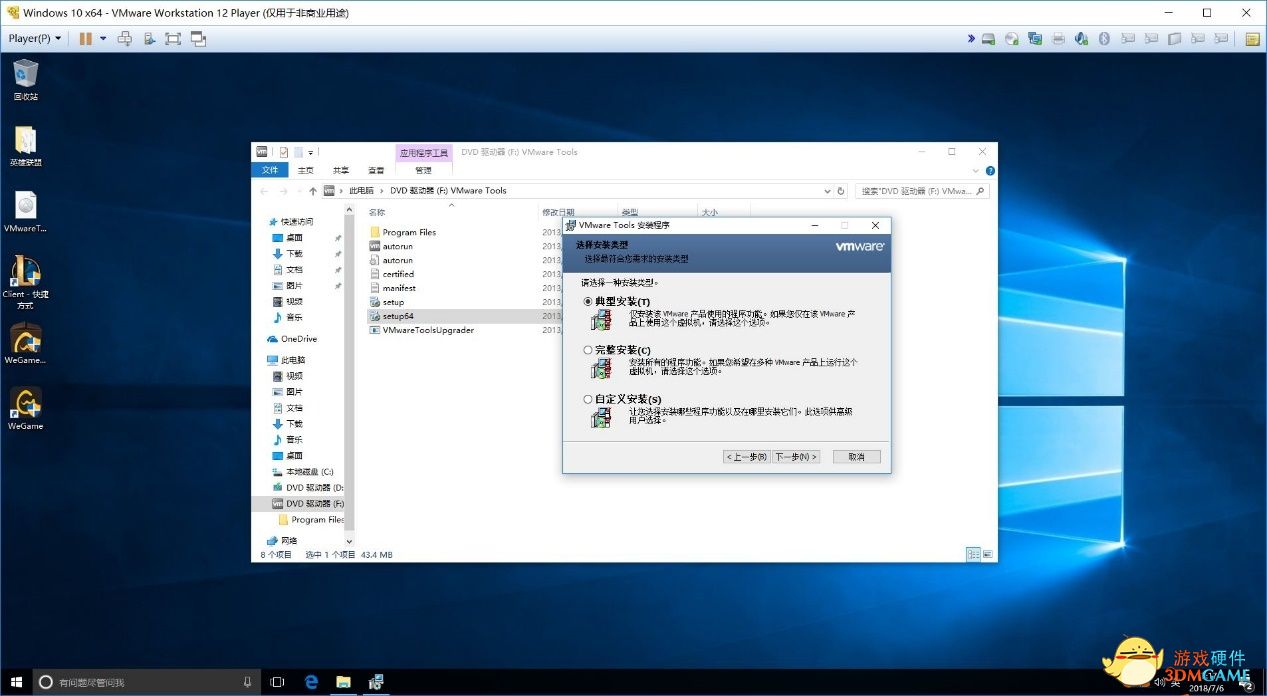Click the properties icon in quick access toolbar
This screenshot has height=696, width=1267.
tap(284, 152)
